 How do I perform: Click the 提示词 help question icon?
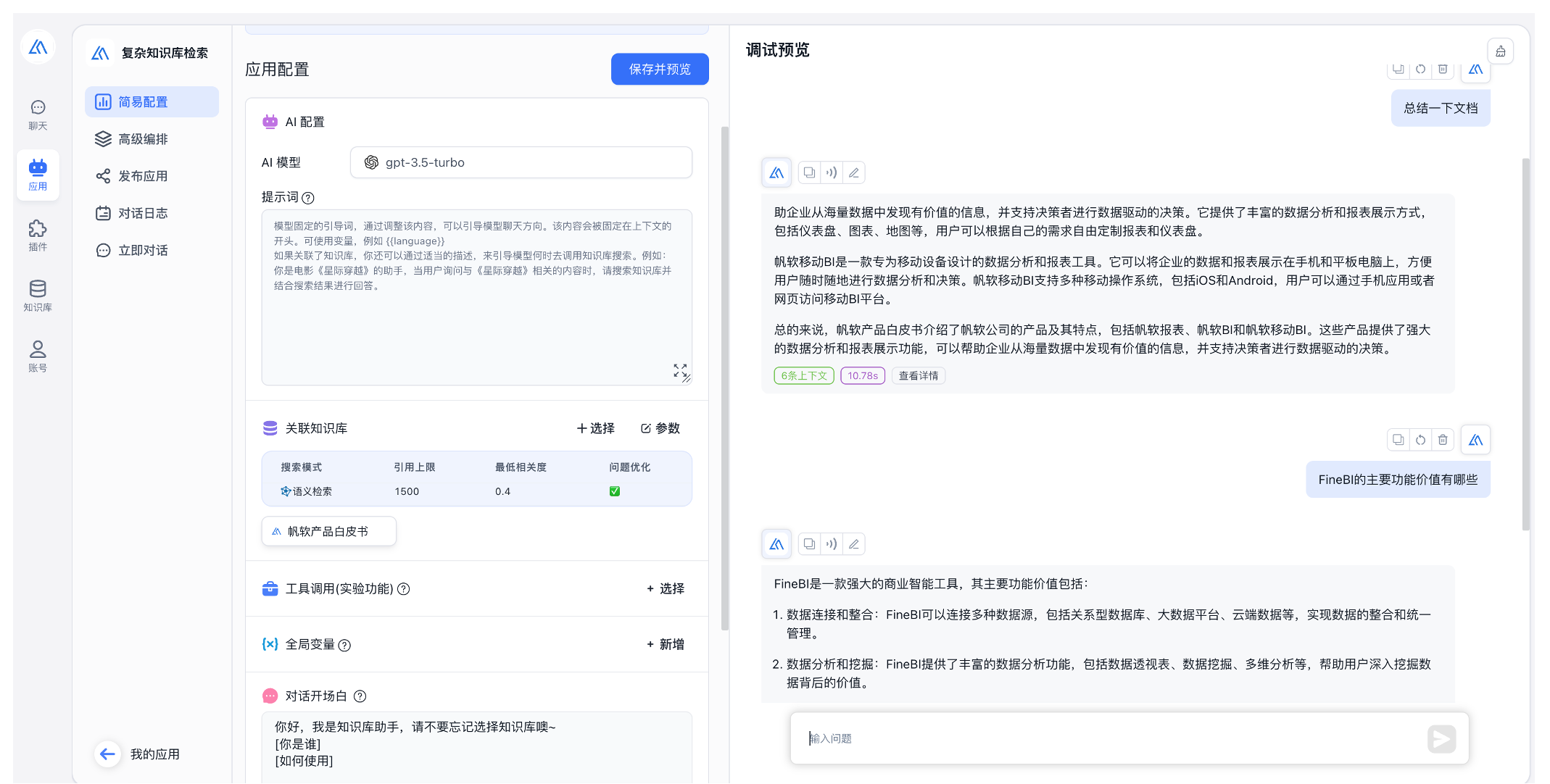[x=308, y=198]
